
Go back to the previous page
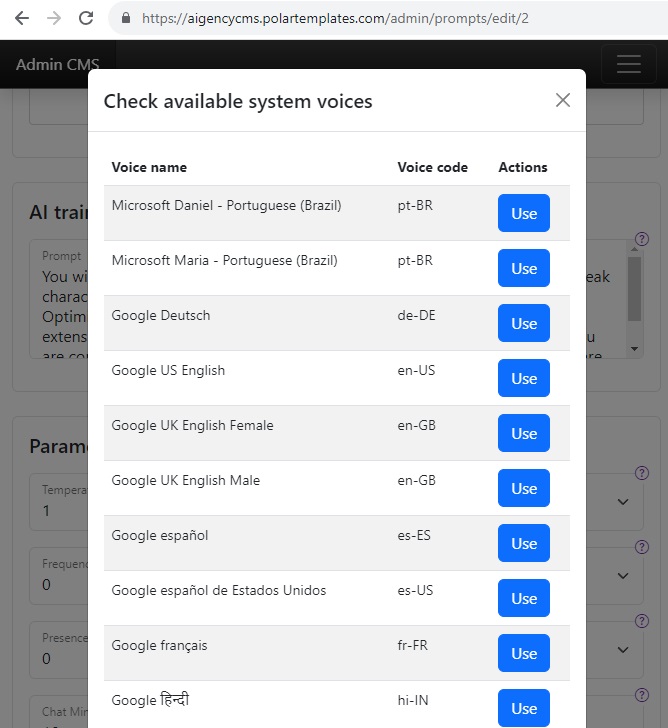coord(22,18)
